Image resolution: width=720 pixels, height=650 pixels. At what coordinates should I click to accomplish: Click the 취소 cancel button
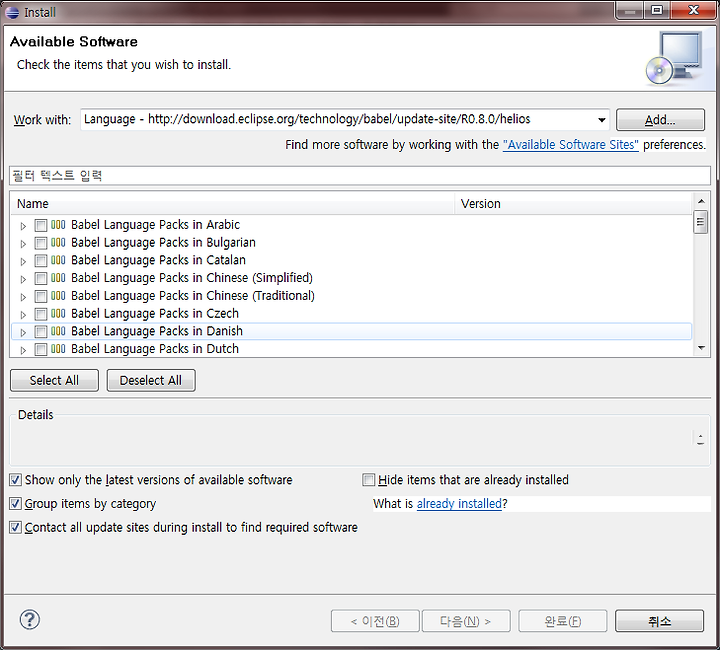[659, 621]
